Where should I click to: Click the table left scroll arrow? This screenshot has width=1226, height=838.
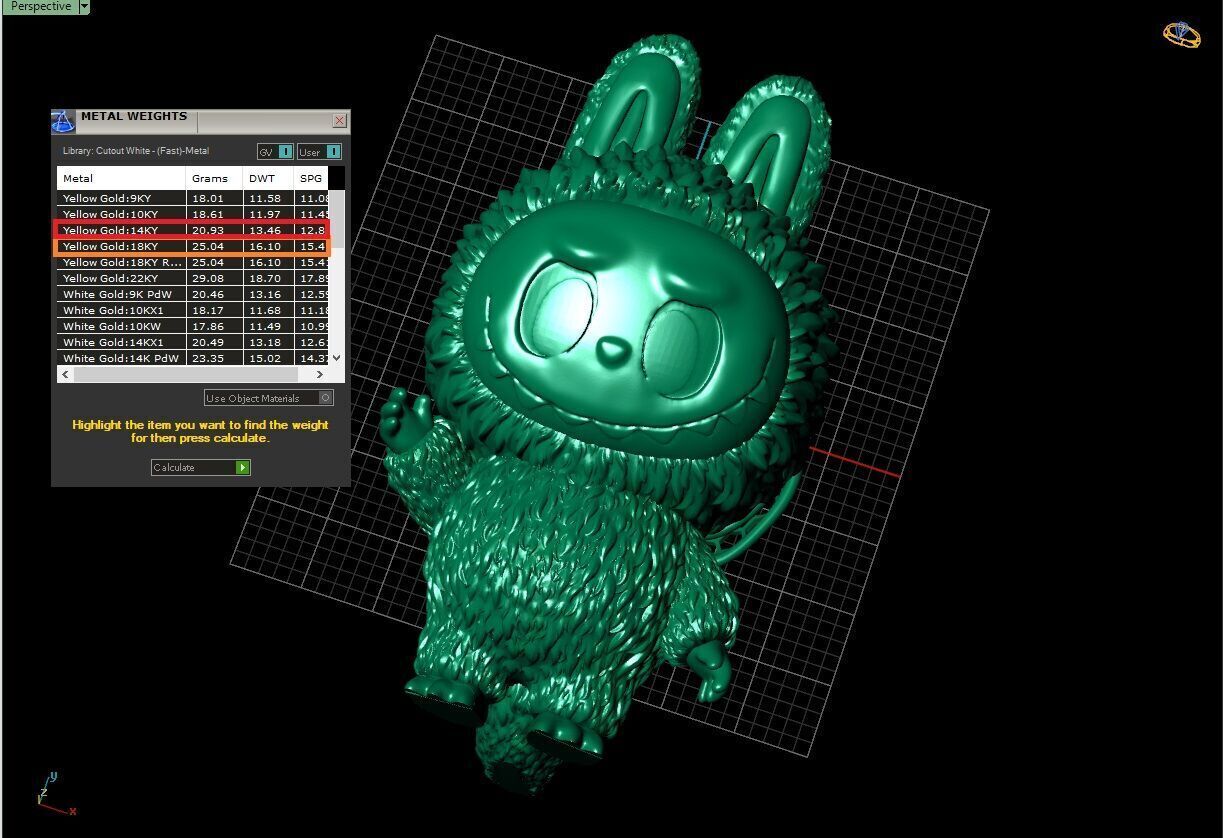pyautogui.click(x=65, y=374)
